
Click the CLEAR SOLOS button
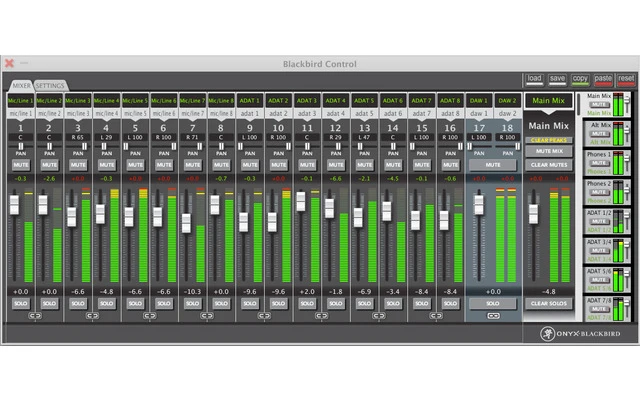[x=549, y=304]
